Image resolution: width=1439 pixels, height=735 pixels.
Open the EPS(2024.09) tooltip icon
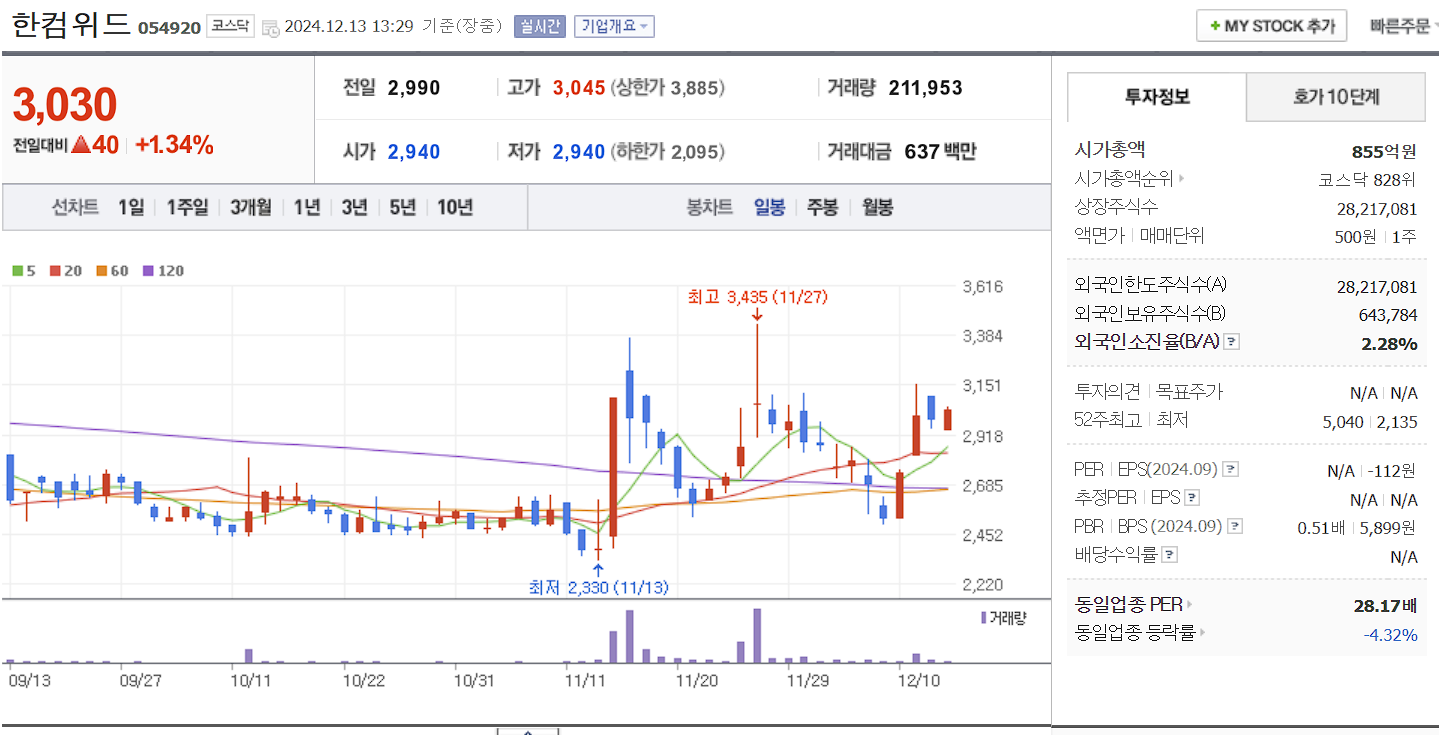click(x=1229, y=471)
